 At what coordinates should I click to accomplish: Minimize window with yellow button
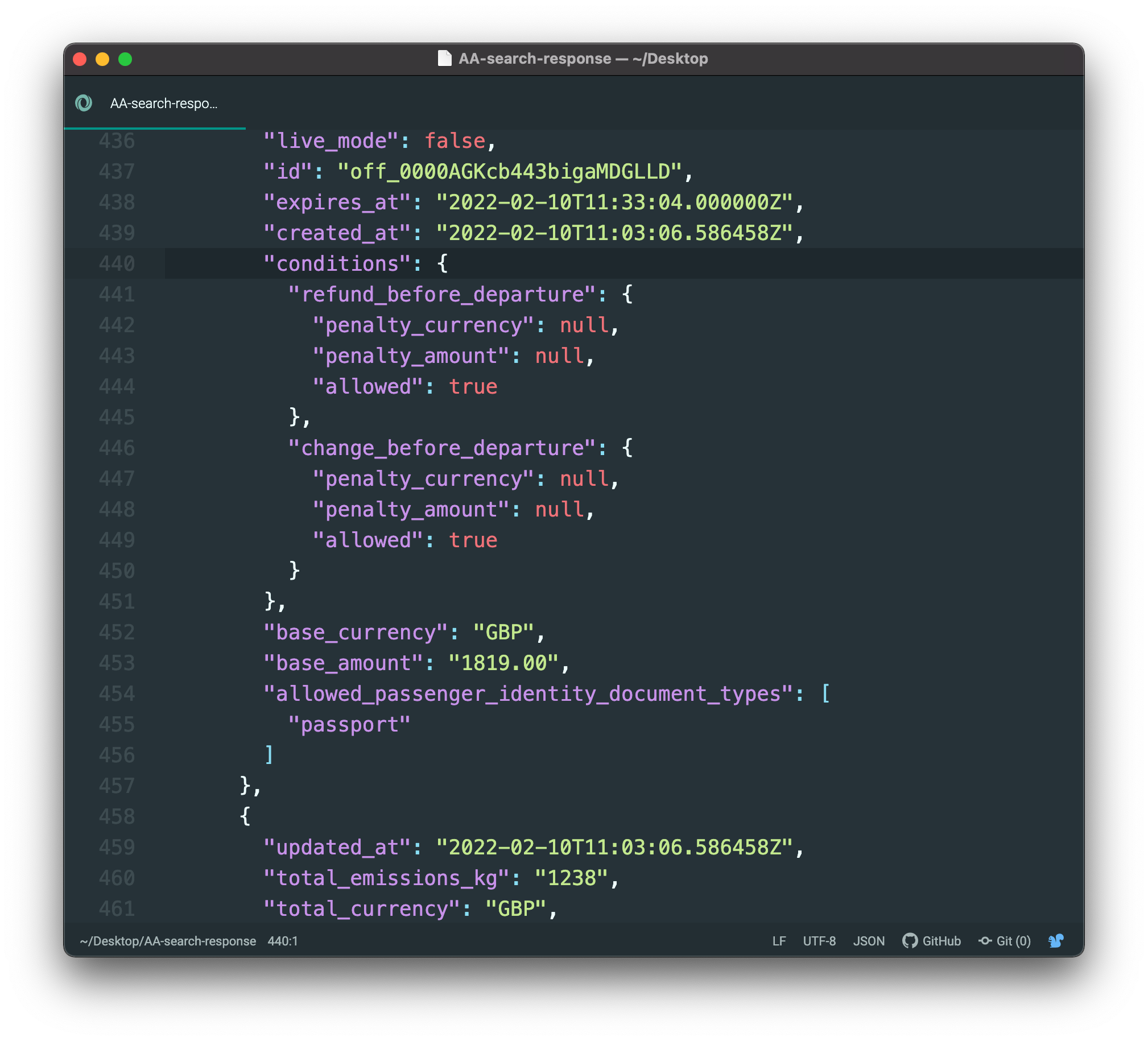tap(102, 59)
